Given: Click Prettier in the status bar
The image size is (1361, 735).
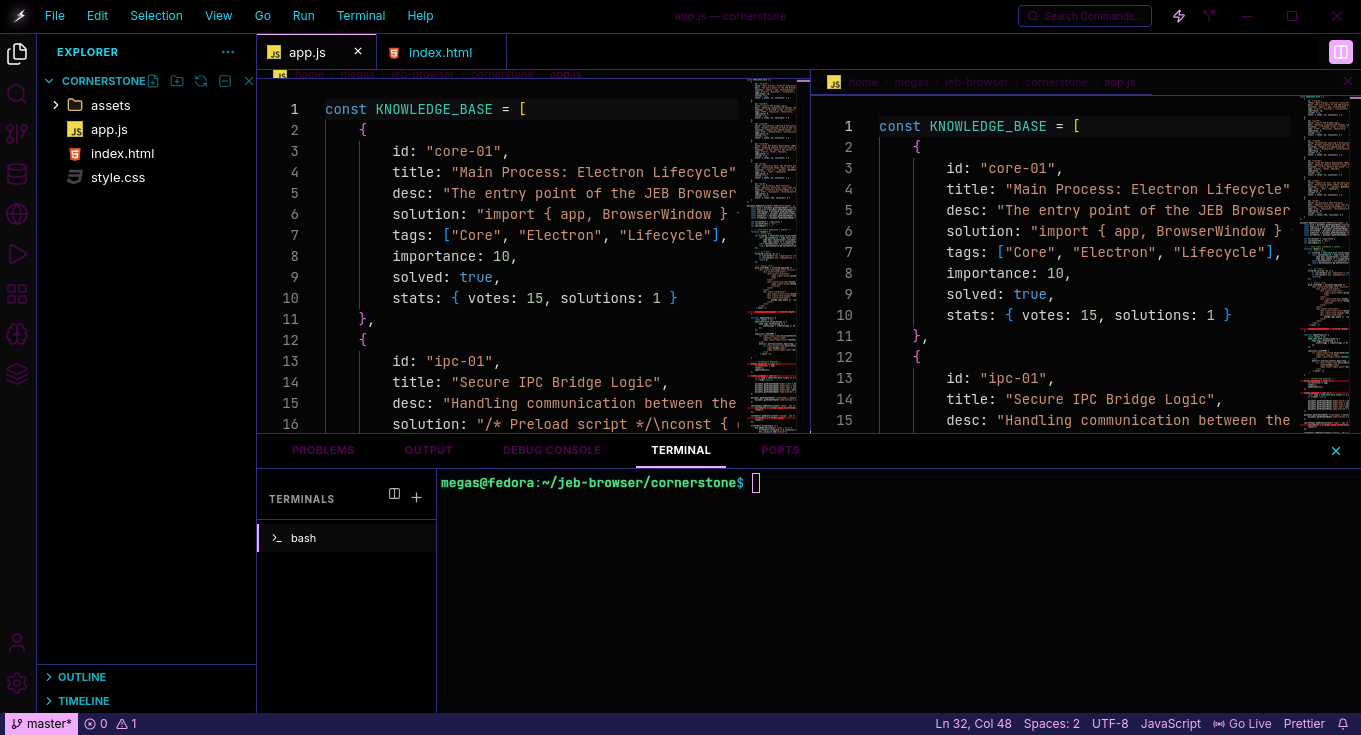Looking at the screenshot, I should tap(1304, 724).
